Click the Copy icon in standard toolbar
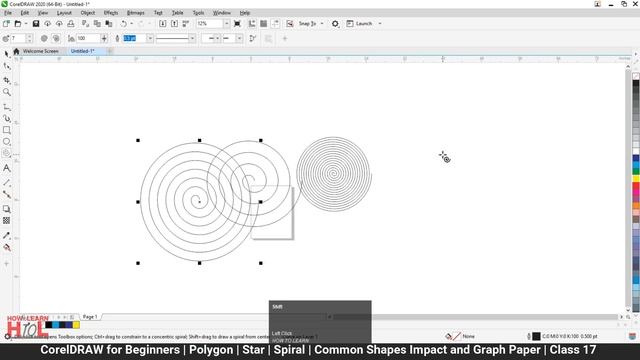The height and width of the screenshot is (360, 640). (x=97, y=24)
